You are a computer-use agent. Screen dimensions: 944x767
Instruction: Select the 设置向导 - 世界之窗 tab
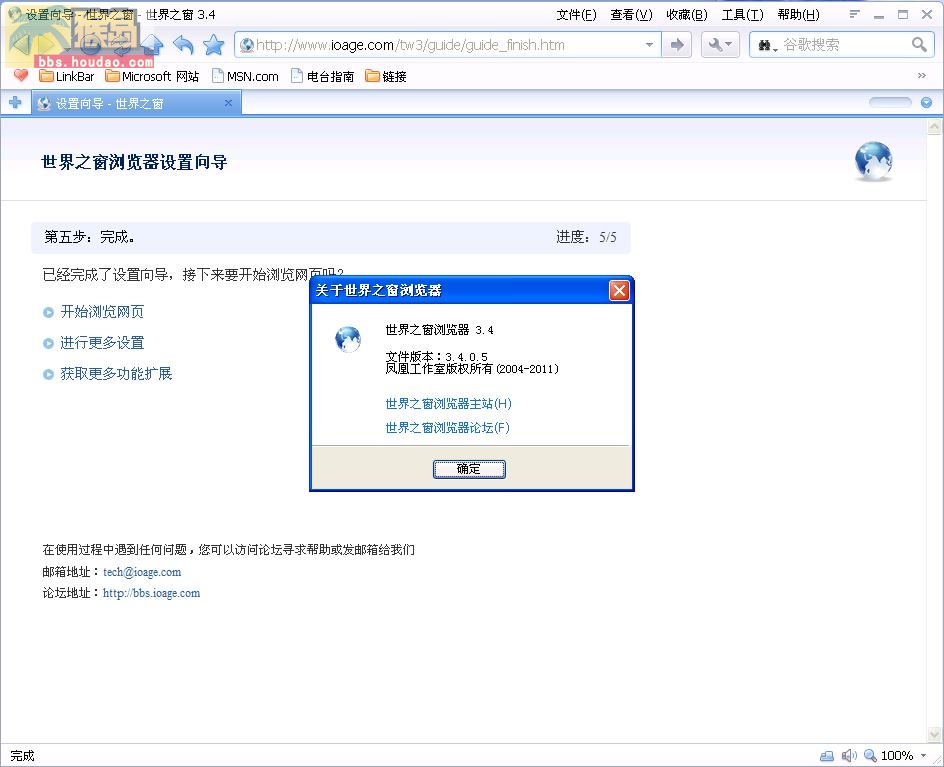136,103
